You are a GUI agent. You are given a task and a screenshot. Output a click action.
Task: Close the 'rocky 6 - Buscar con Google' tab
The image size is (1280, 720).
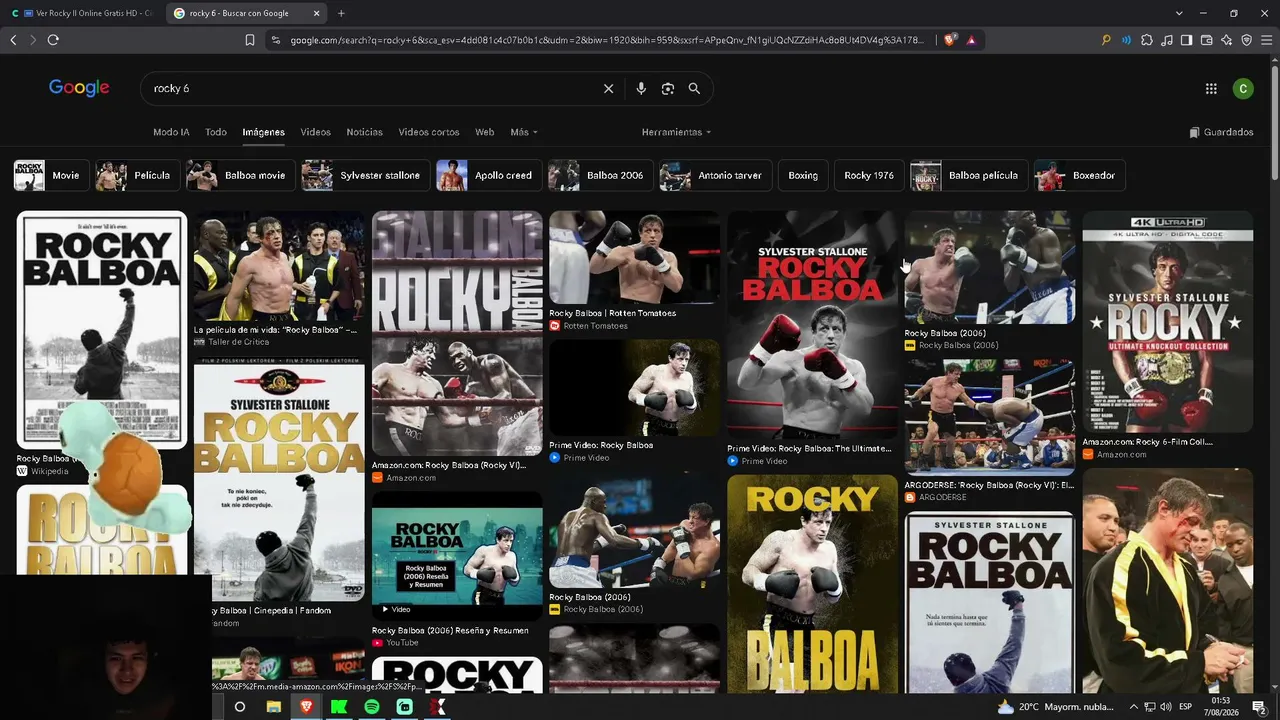(x=316, y=13)
